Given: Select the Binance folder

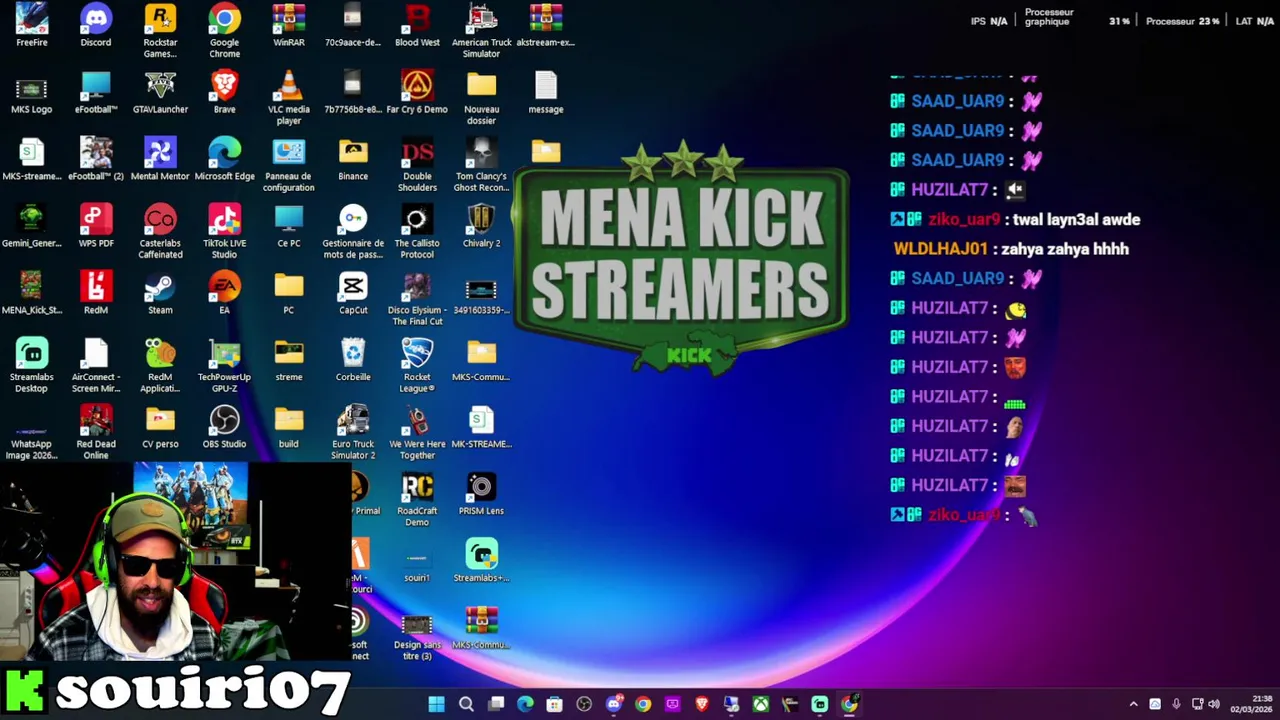Looking at the screenshot, I should click(353, 160).
